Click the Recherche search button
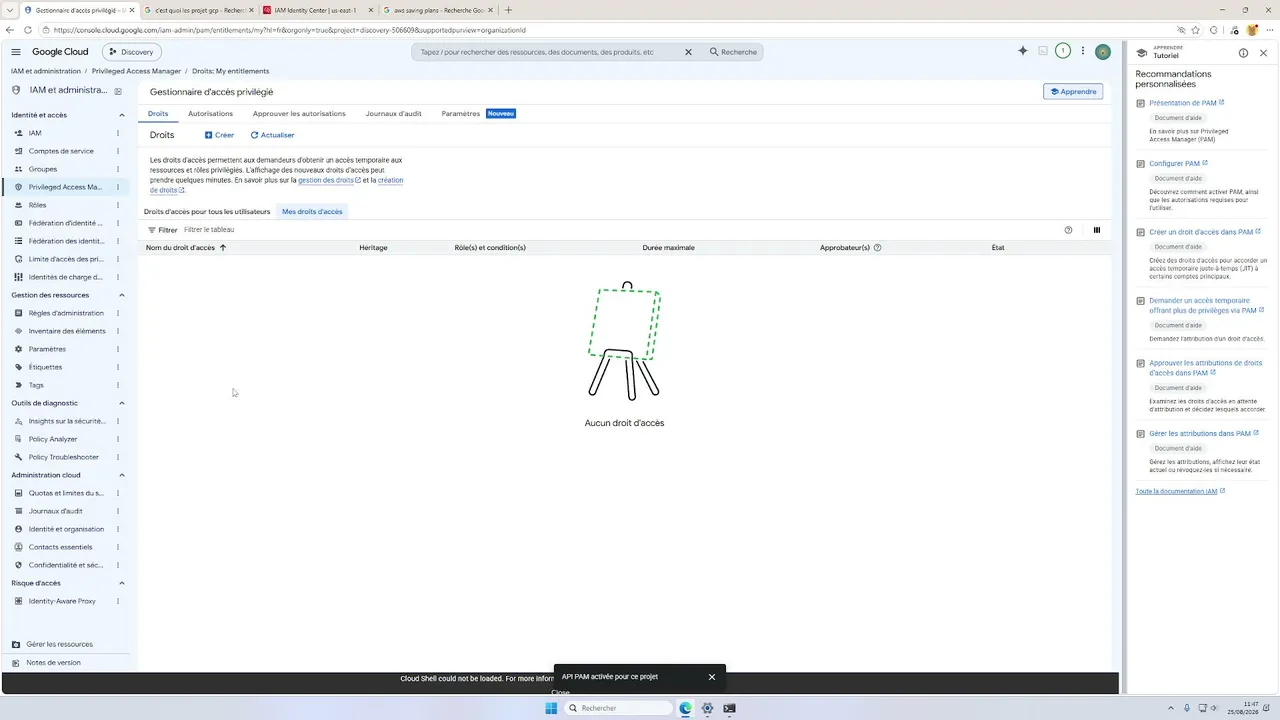Screen dimensions: 1280x720 (x=733, y=52)
